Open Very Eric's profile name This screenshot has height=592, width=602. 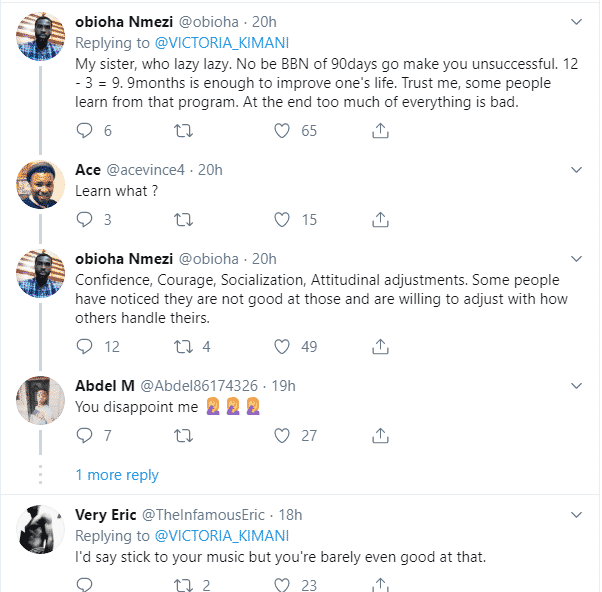click(x=105, y=514)
